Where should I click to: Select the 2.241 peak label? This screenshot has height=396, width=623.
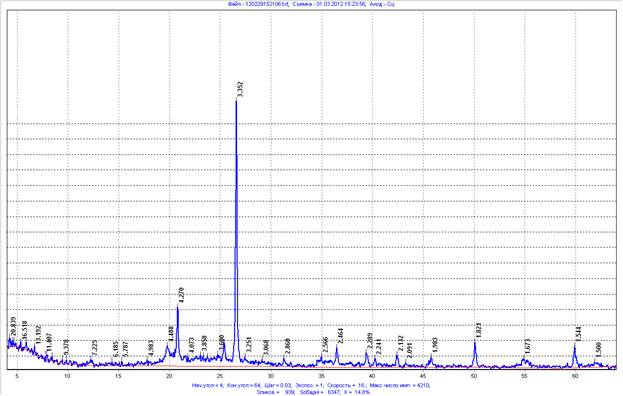379,347
